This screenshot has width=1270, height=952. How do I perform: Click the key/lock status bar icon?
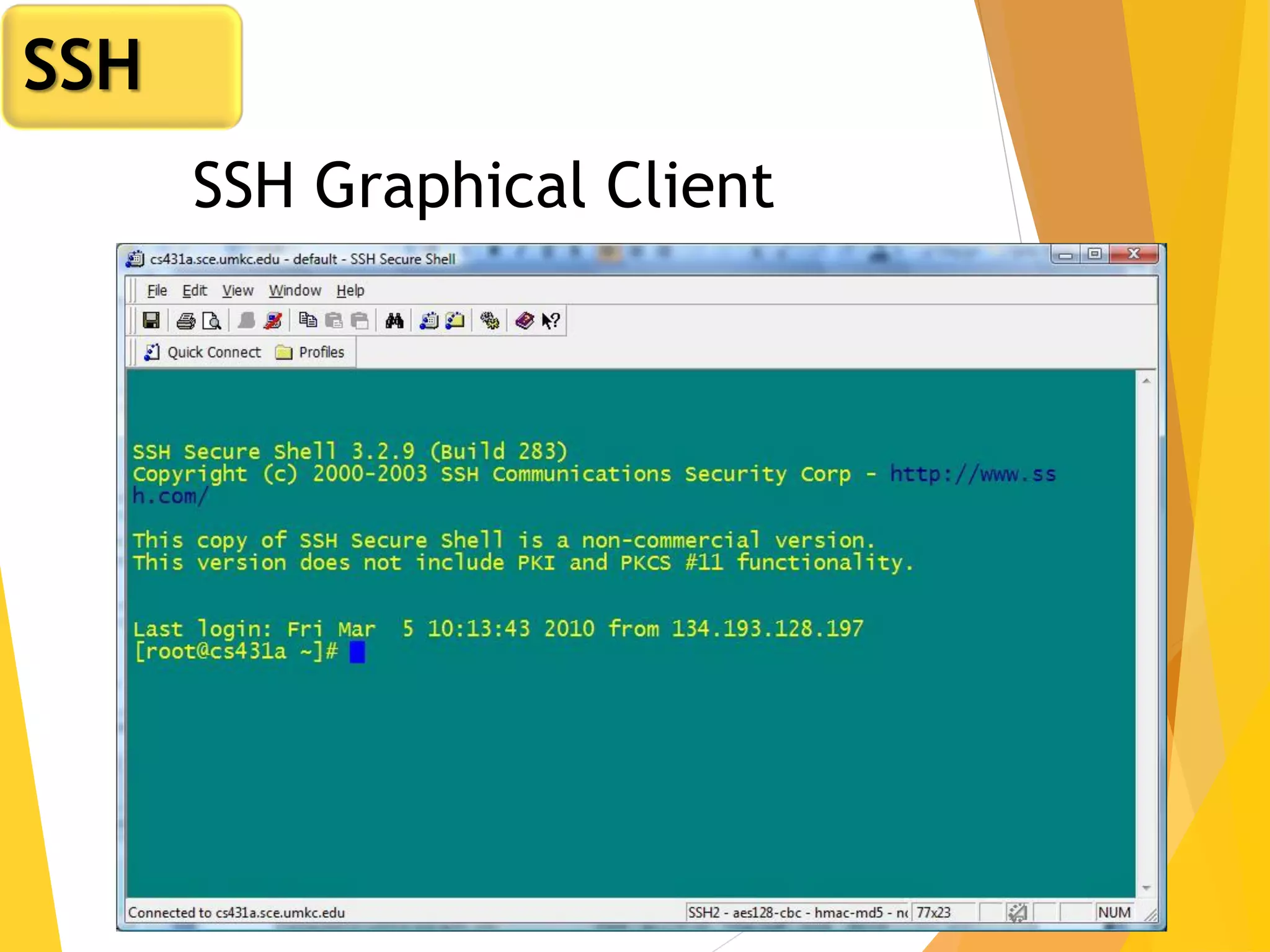pos(1017,912)
